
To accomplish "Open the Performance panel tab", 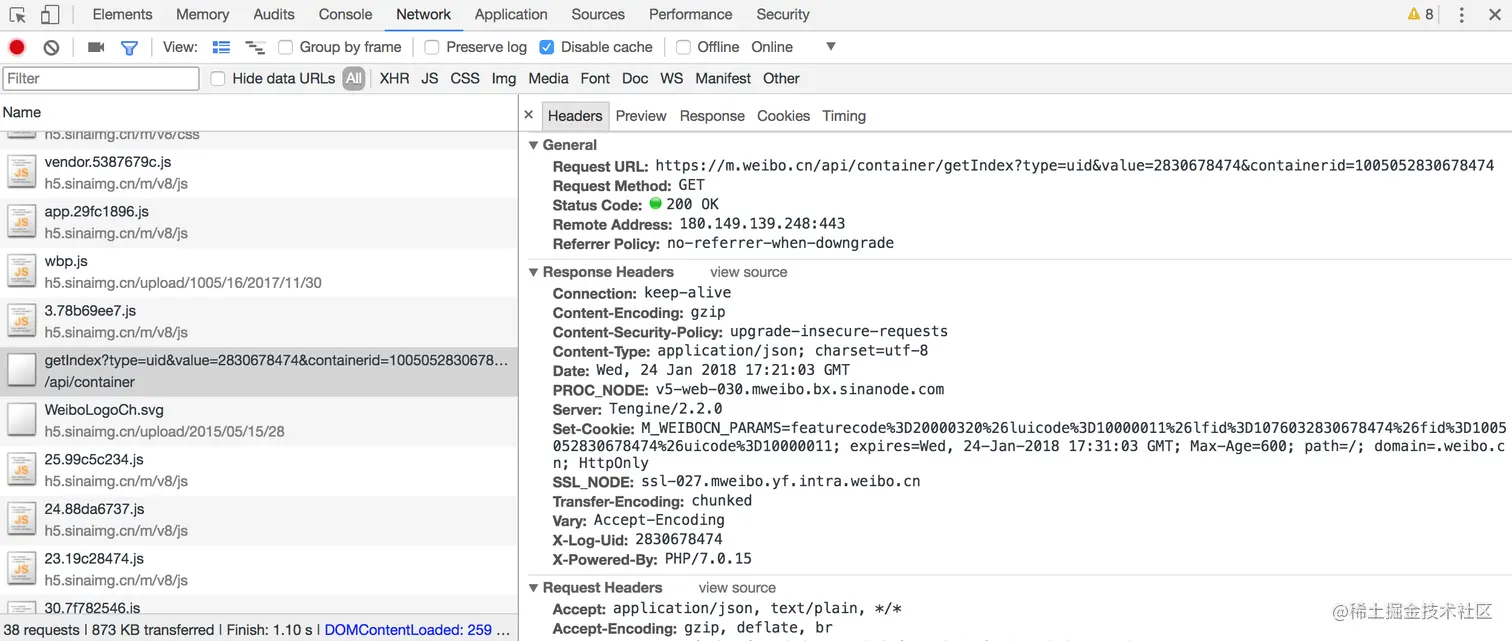I will point(691,14).
